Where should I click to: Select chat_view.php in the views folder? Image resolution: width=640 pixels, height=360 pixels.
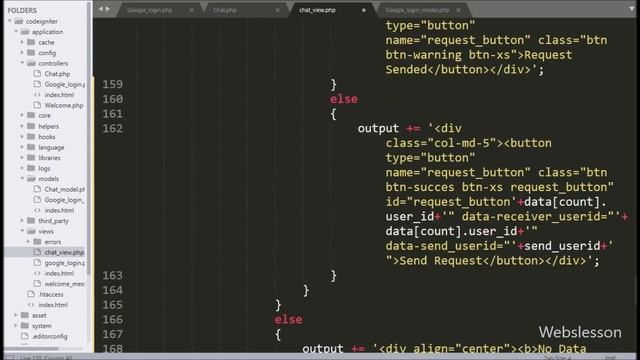[64, 252]
